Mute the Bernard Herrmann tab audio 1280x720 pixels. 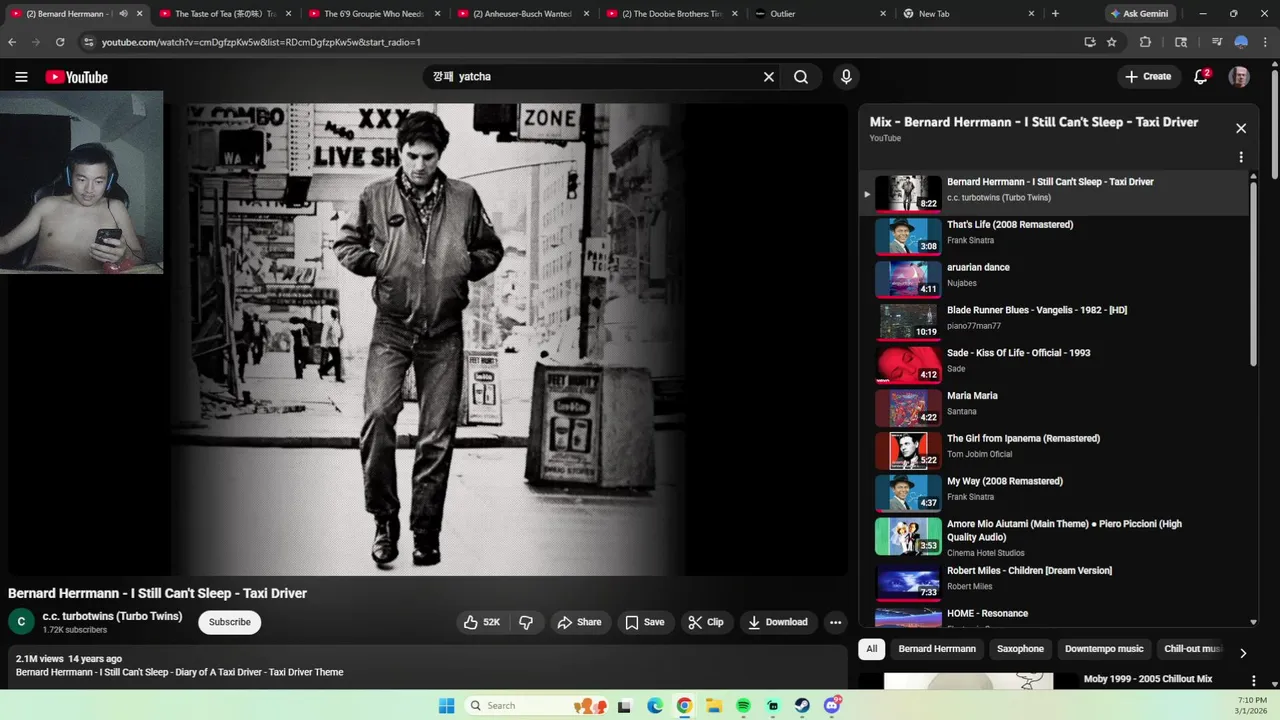point(123,14)
